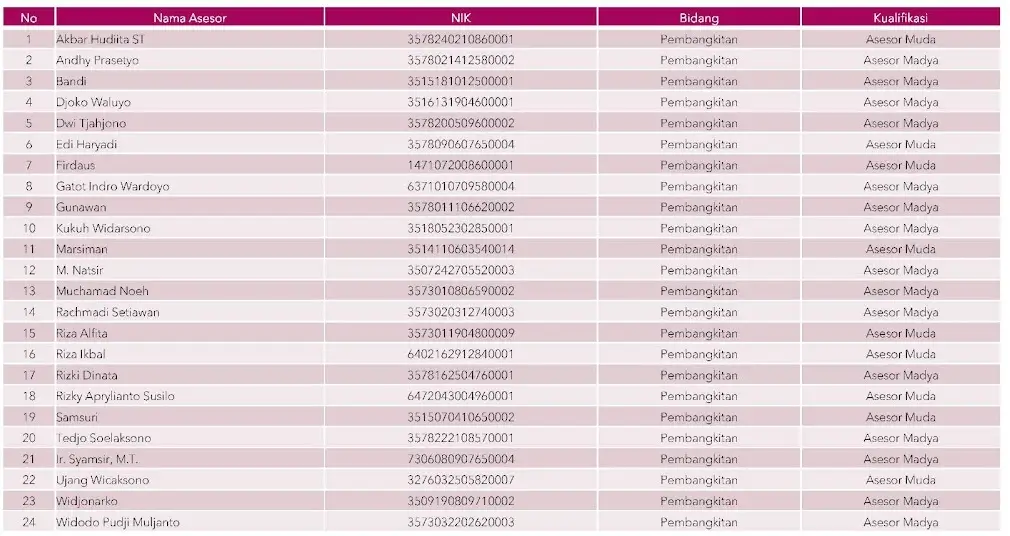The height and width of the screenshot is (536, 1010).
Task: Click the NIK column header
Action: [460, 17]
